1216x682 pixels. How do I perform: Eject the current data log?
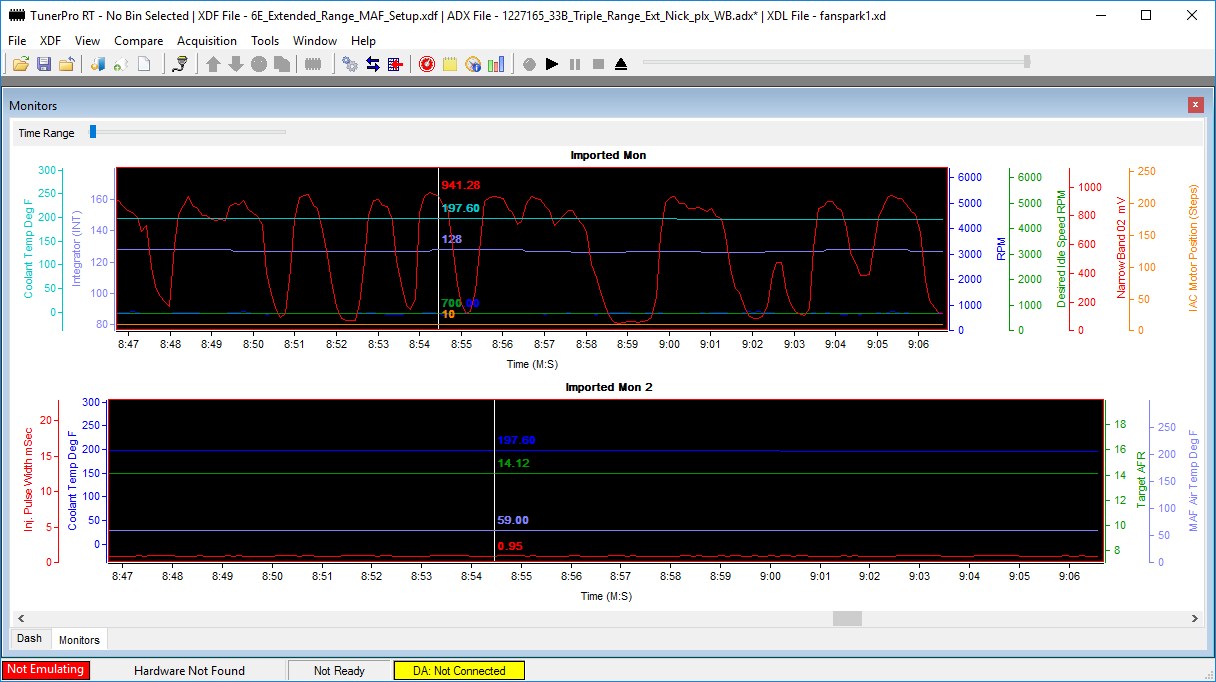(x=621, y=63)
